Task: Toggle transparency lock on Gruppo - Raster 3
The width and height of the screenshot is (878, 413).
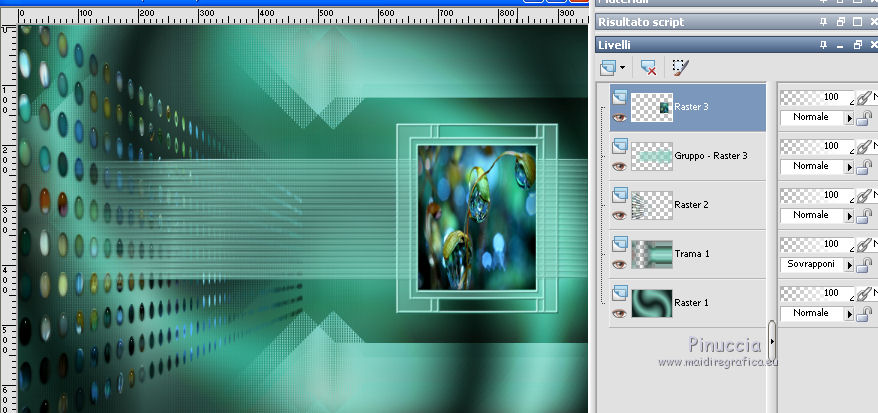Action: [865, 166]
